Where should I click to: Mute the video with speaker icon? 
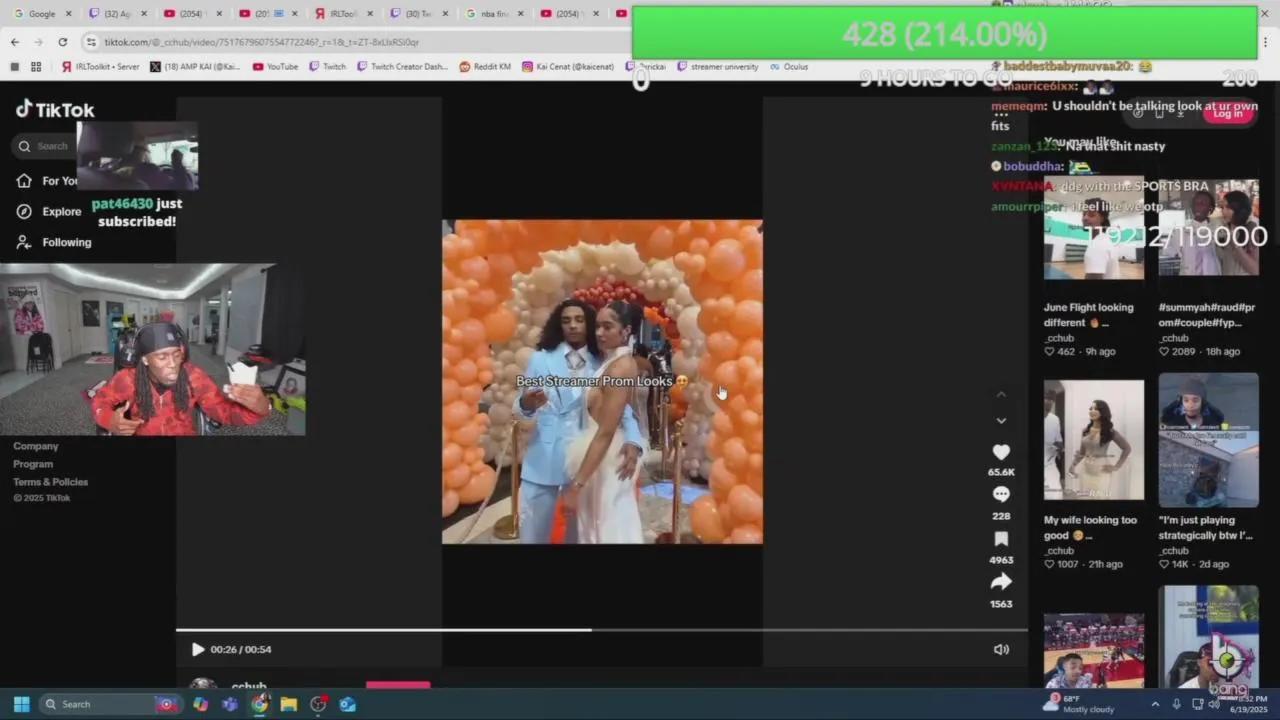(x=1001, y=649)
